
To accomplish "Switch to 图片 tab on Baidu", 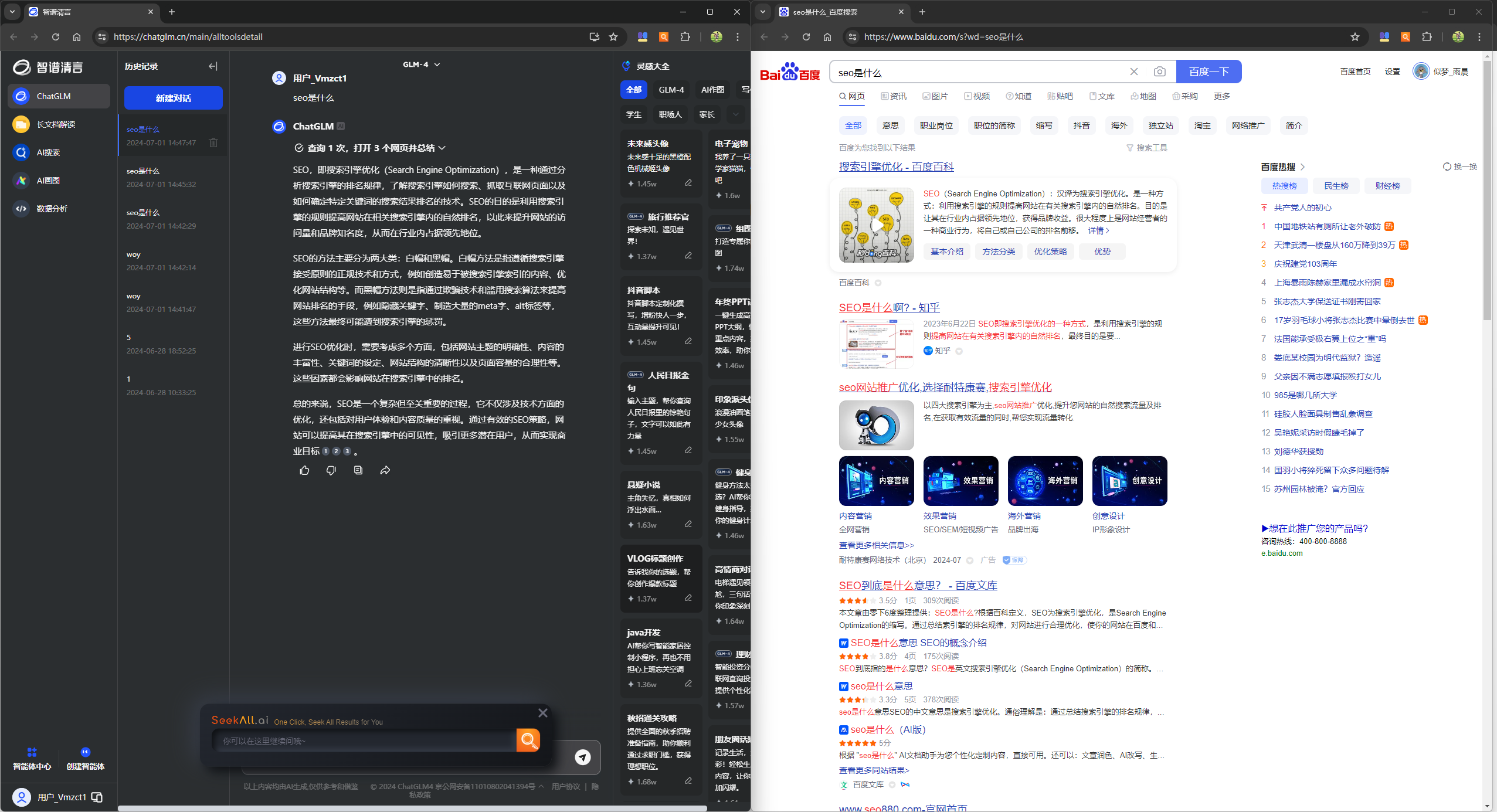I will pos(935,96).
